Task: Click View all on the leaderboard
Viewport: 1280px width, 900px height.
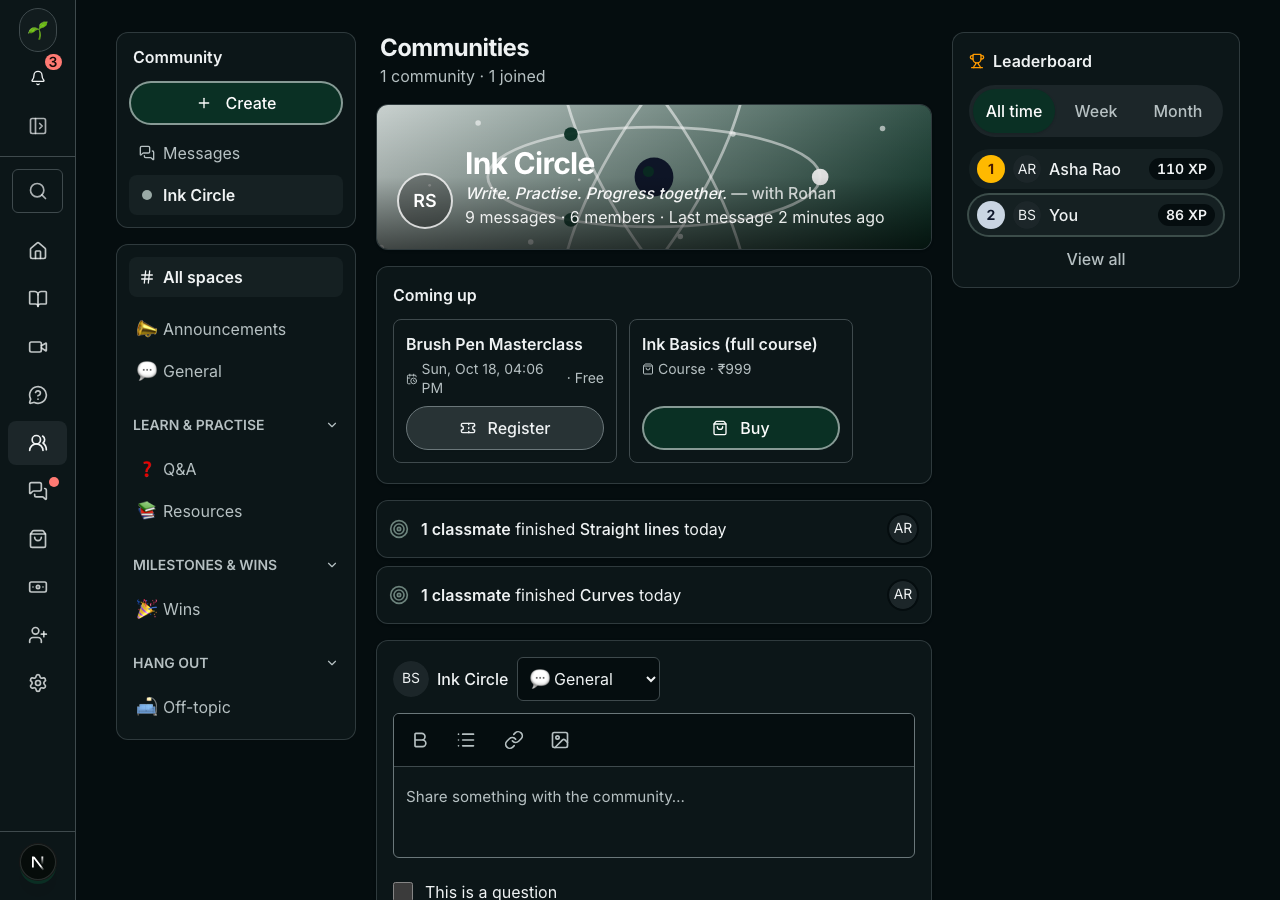Action: (x=1096, y=259)
